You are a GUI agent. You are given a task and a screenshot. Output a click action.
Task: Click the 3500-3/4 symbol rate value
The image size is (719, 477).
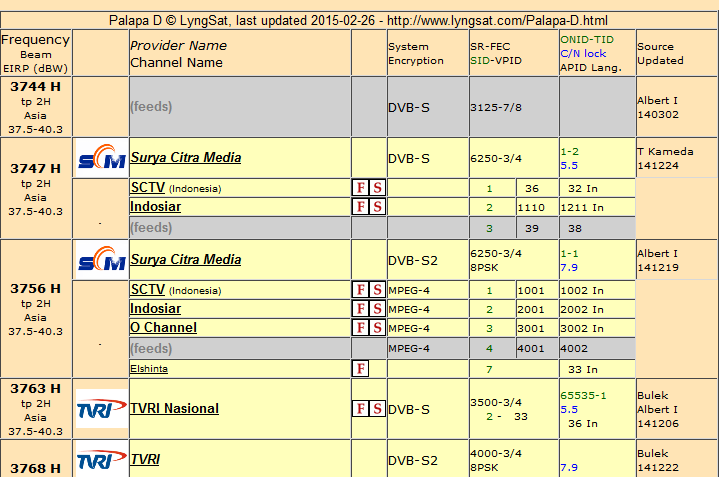pos(496,402)
